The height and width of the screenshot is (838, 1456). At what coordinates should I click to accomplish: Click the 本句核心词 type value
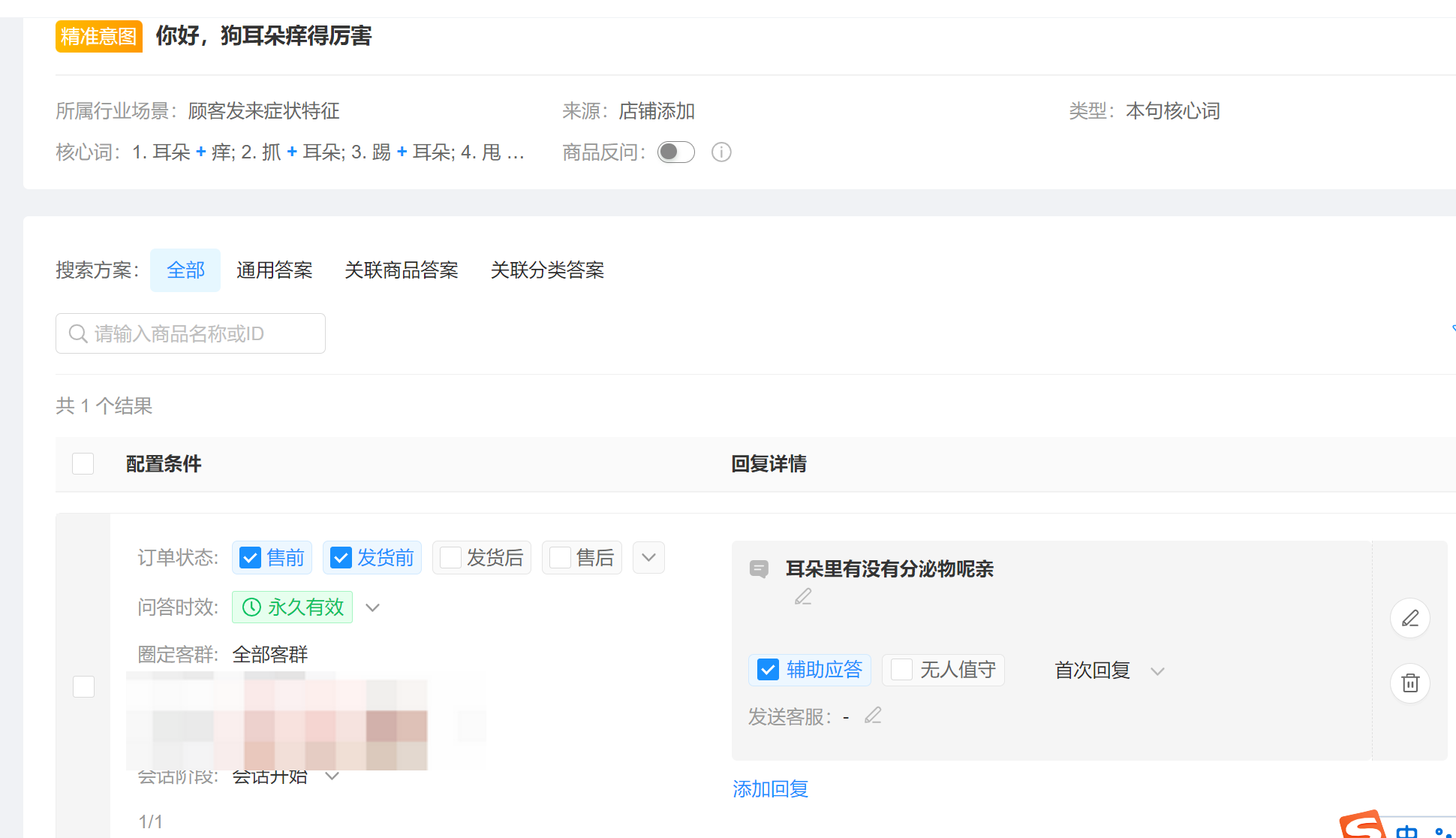tap(1173, 111)
